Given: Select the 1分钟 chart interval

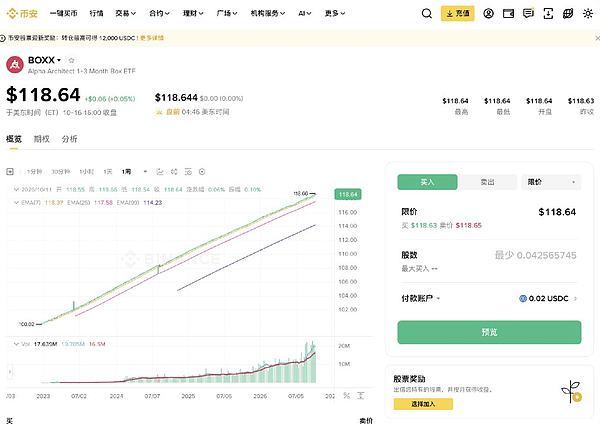Looking at the screenshot, I should point(34,172).
